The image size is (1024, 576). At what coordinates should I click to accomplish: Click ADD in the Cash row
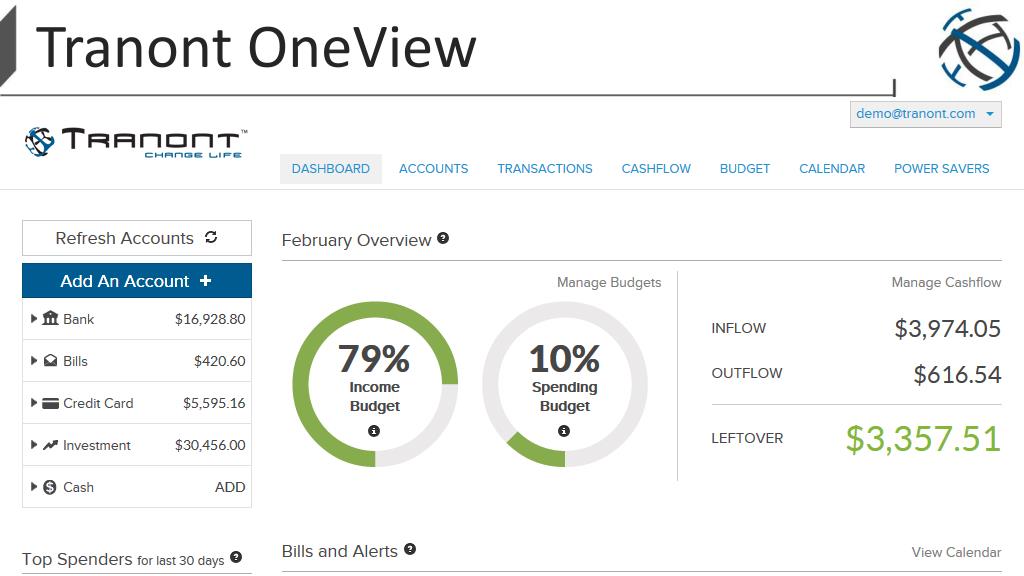pyautogui.click(x=230, y=487)
